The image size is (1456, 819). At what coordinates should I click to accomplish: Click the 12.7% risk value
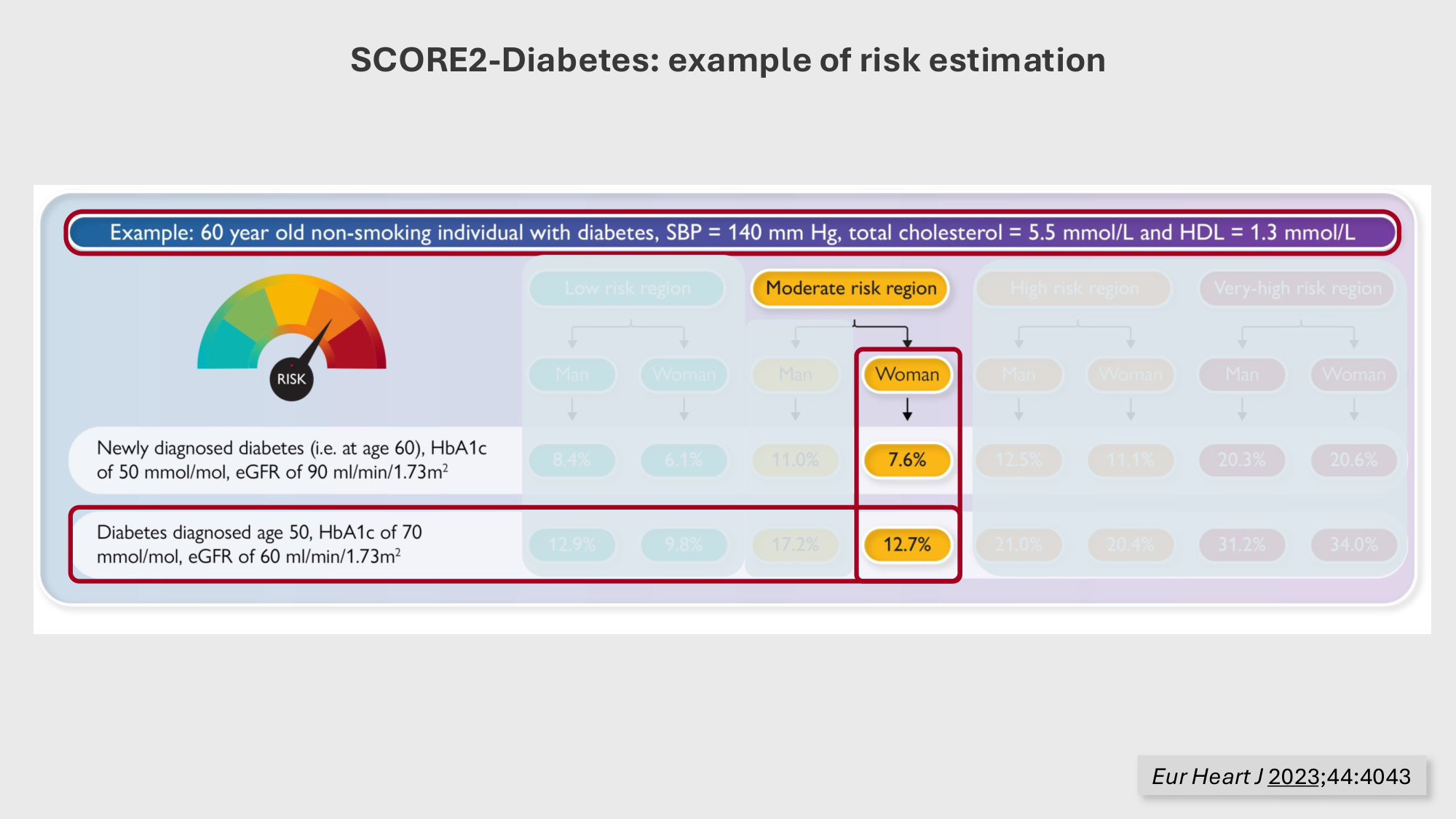click(907, 545)
